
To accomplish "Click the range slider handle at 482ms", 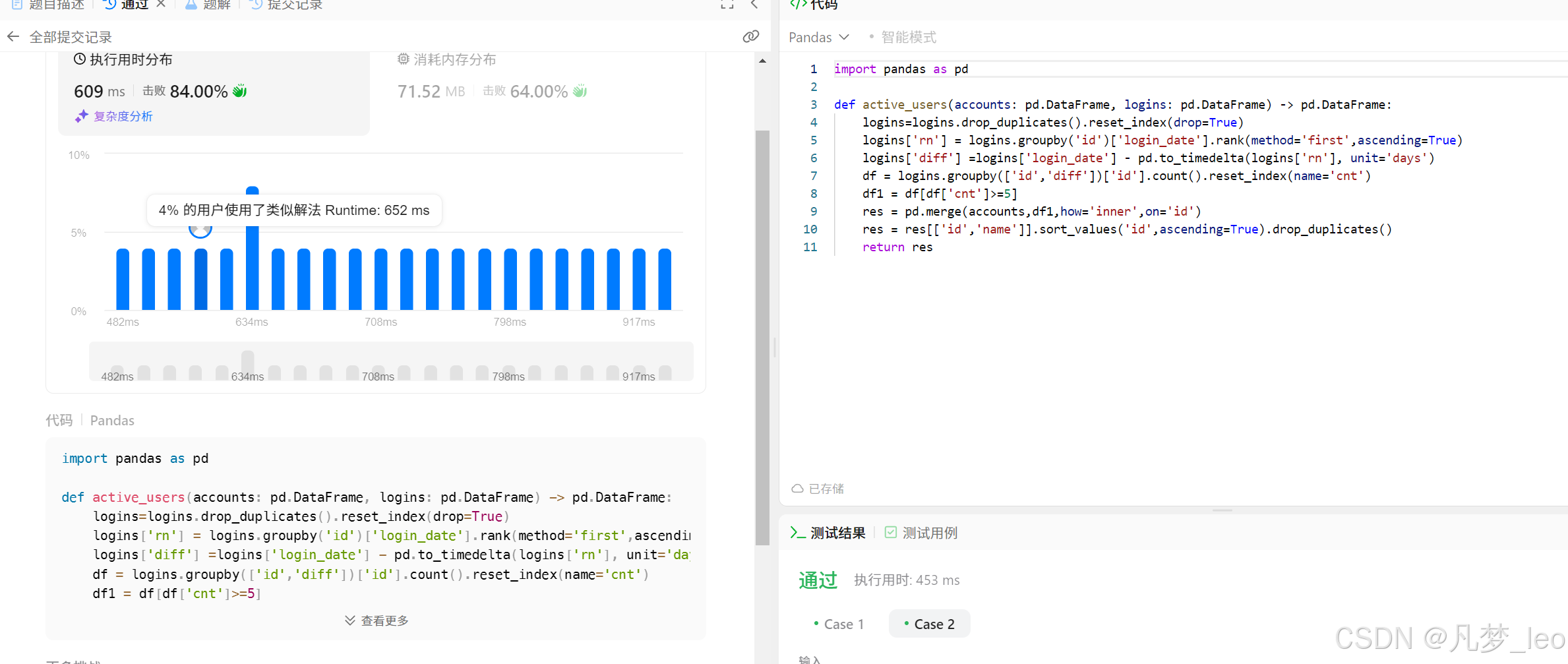I will pyautogui.click(x=117, y=373).
